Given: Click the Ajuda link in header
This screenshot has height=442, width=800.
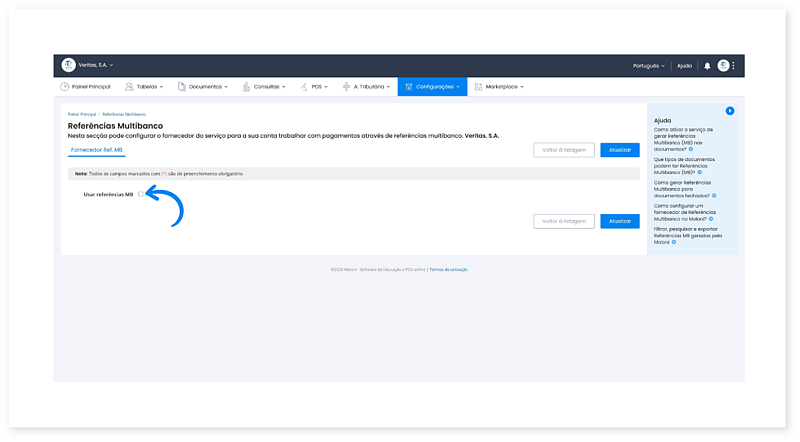Looking at the screenshot, I should pos(684,66).
